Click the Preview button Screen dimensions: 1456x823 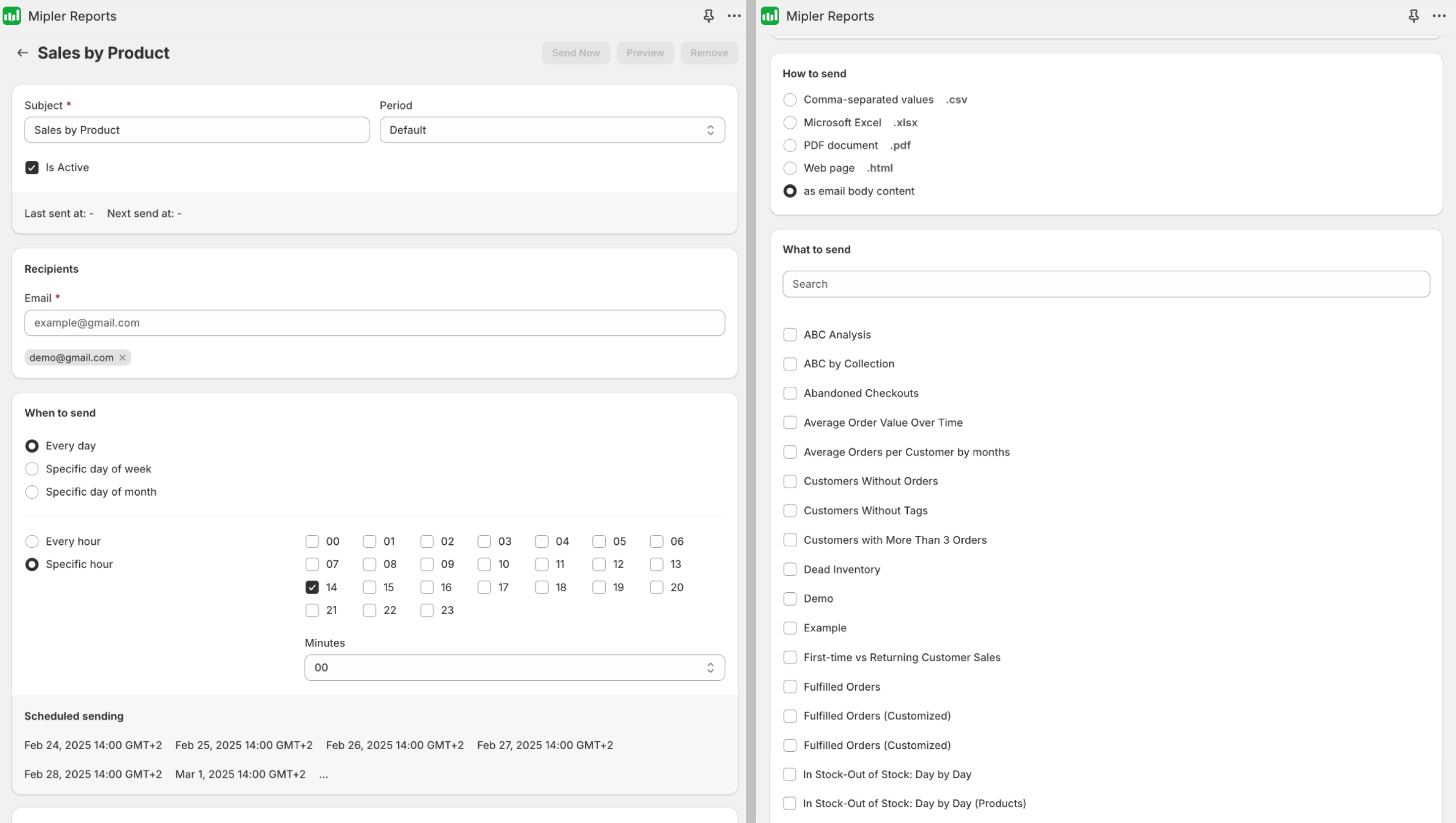tap(644, 52)
